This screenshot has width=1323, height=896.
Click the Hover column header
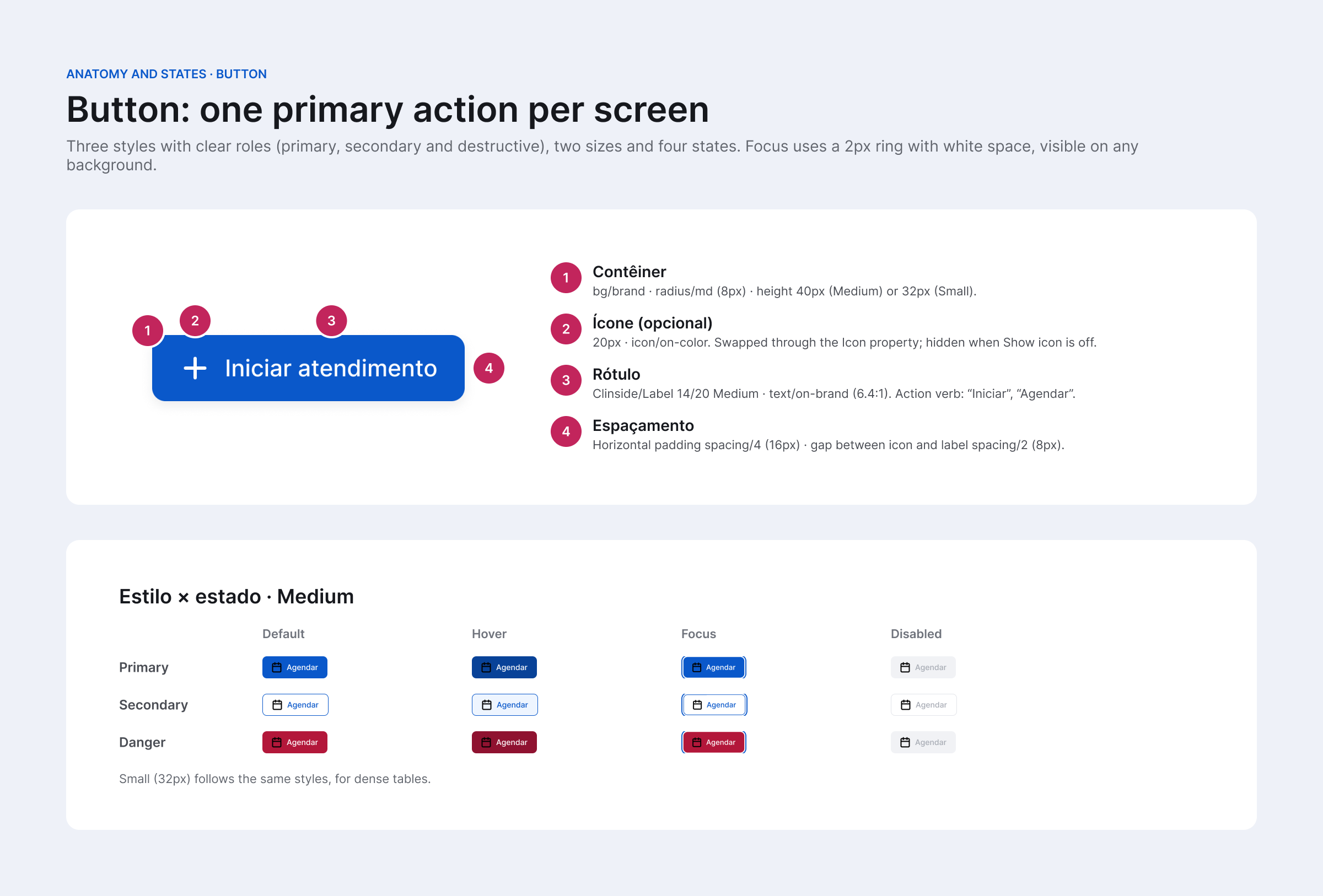click(489, 634)
